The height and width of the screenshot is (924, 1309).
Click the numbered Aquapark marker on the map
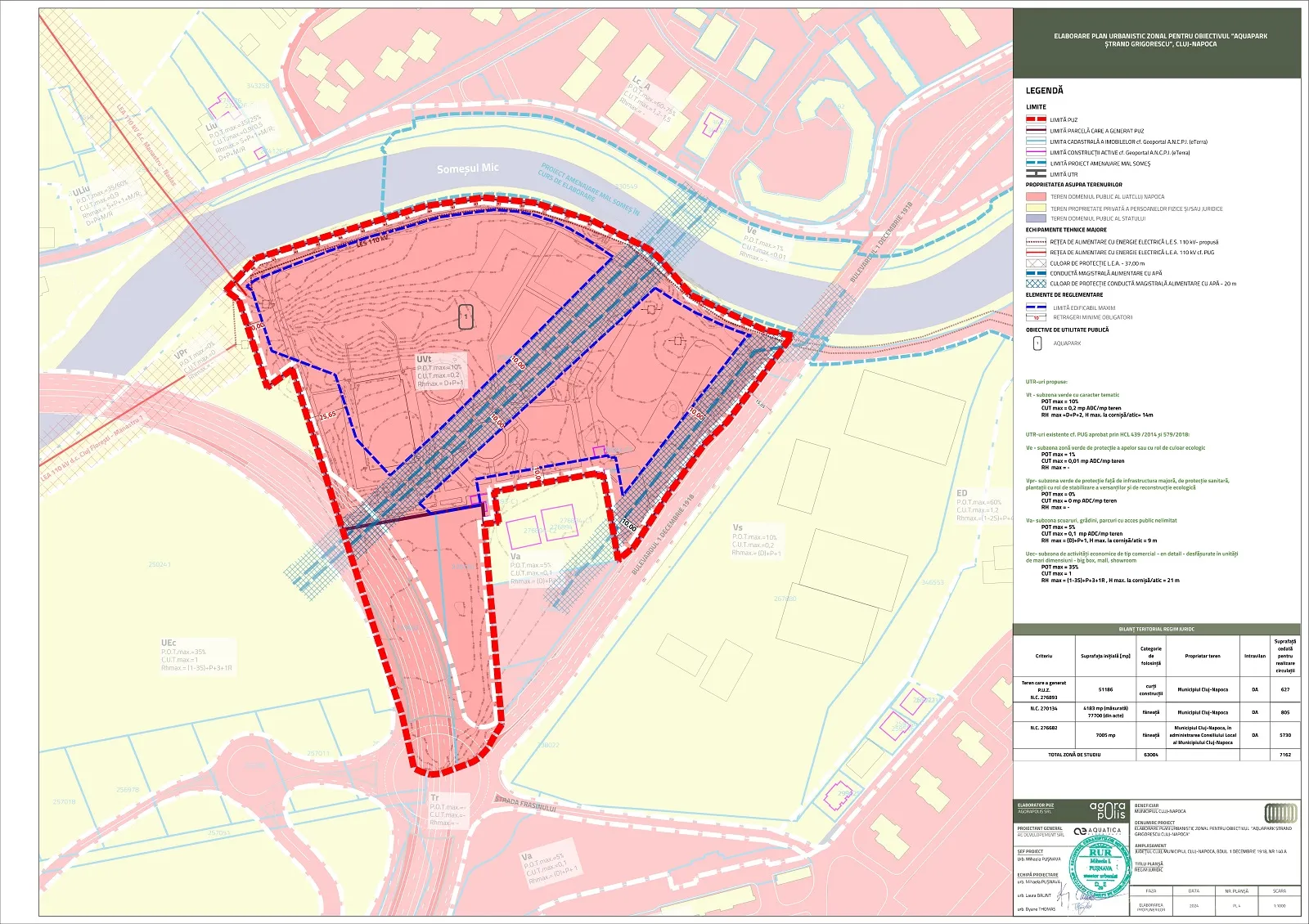466,316
